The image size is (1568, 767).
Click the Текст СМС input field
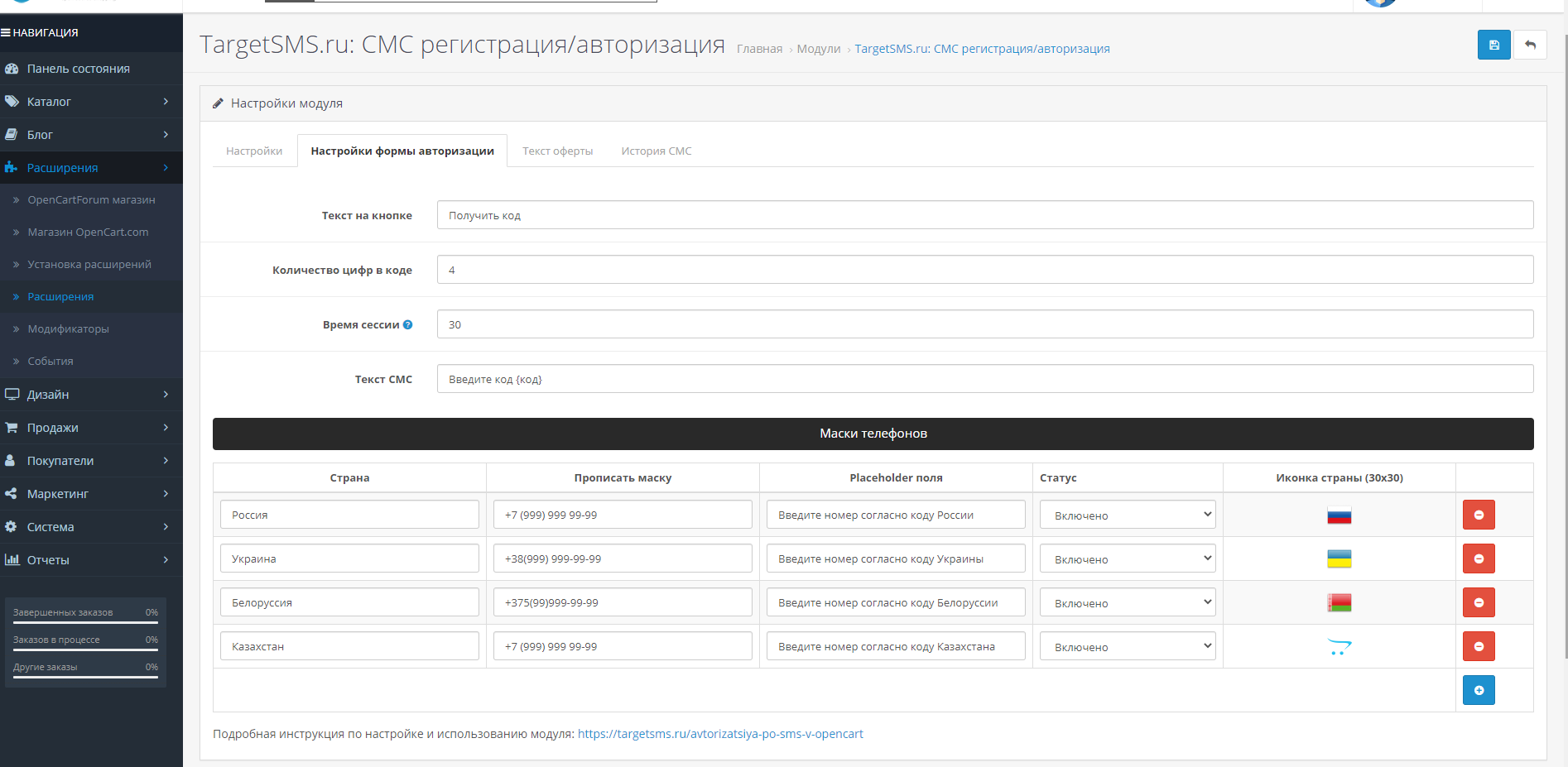point(985,379)
